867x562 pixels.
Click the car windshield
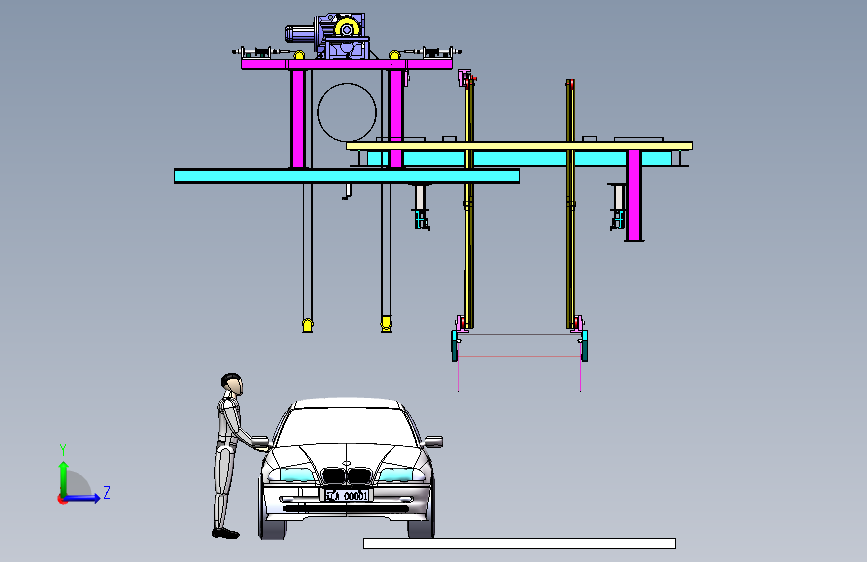[347, 426]
